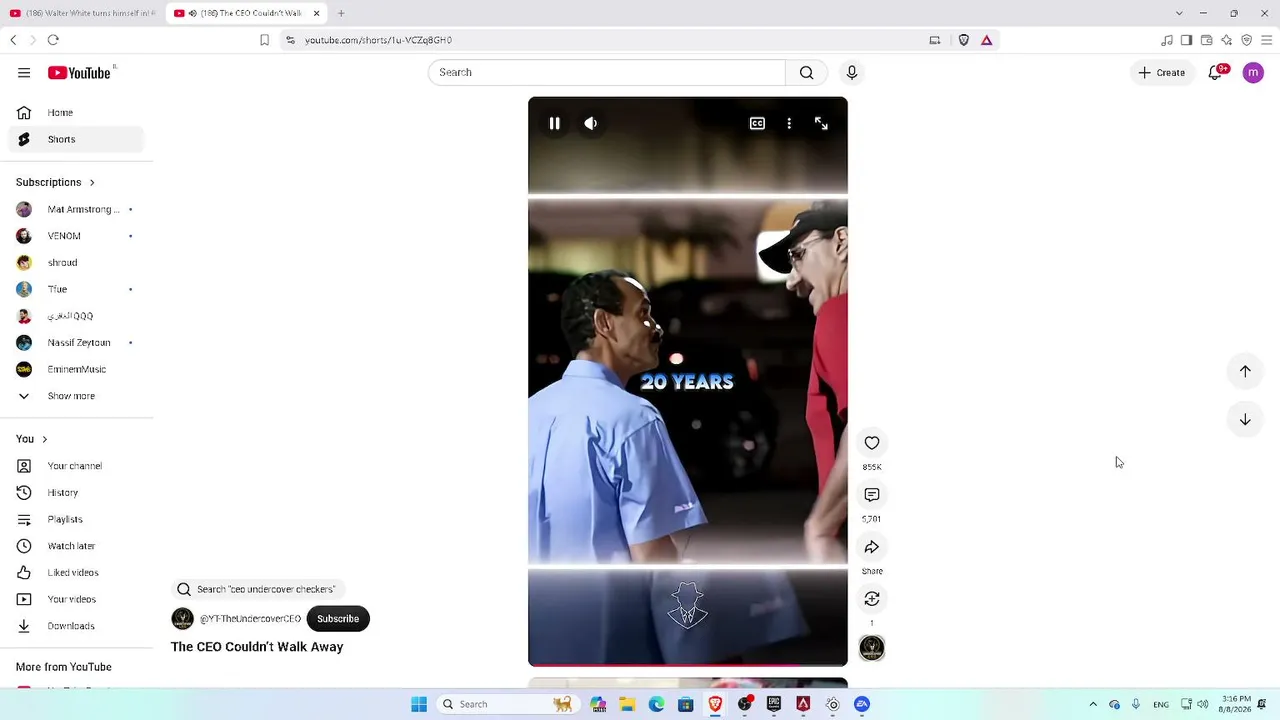Open Playlists

pyautogui.click(x=76, y=519)
